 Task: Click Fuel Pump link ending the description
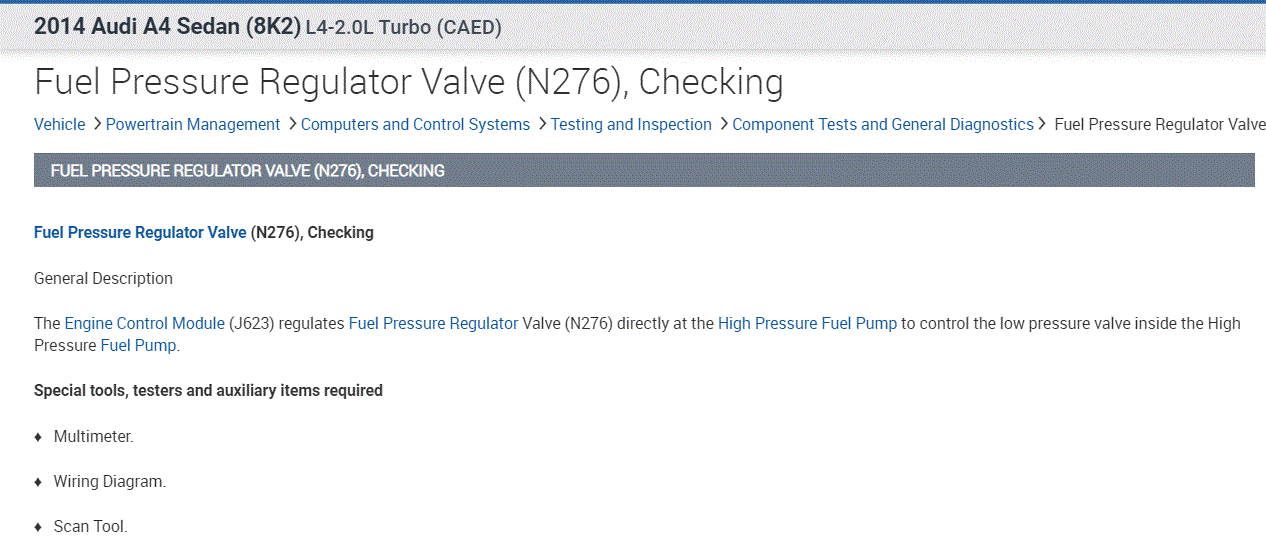139,346
